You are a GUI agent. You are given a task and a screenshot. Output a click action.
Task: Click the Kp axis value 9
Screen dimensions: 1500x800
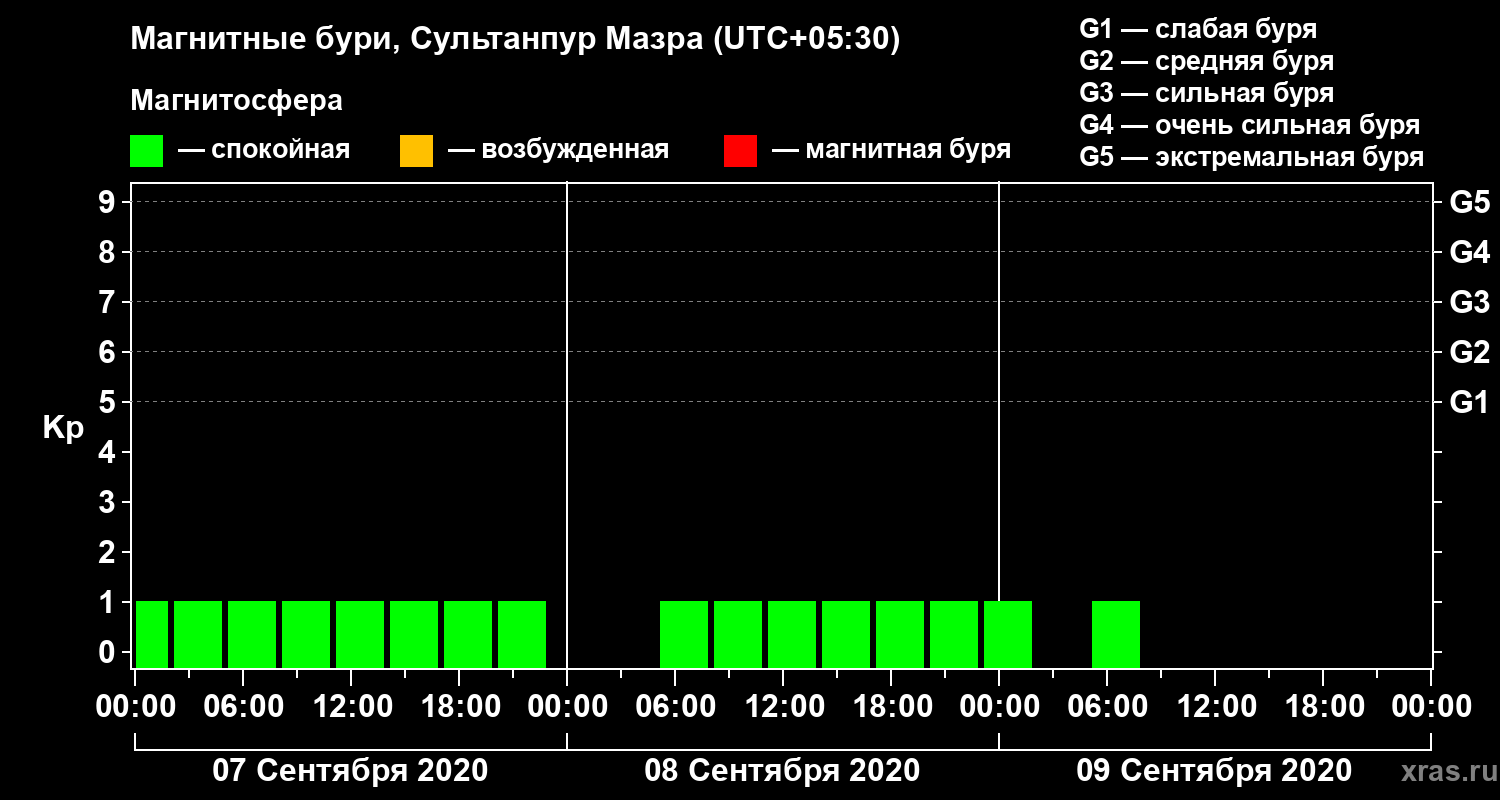click(109, 202)
